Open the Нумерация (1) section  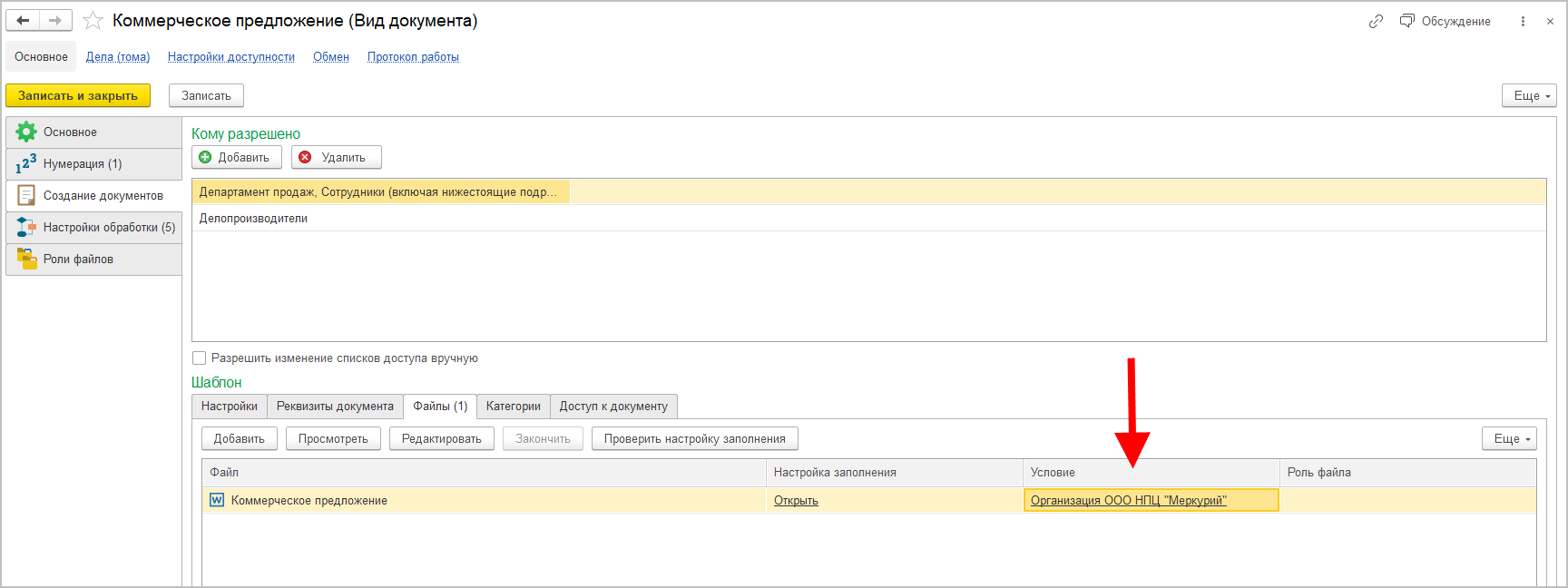(x=93, y=164)
